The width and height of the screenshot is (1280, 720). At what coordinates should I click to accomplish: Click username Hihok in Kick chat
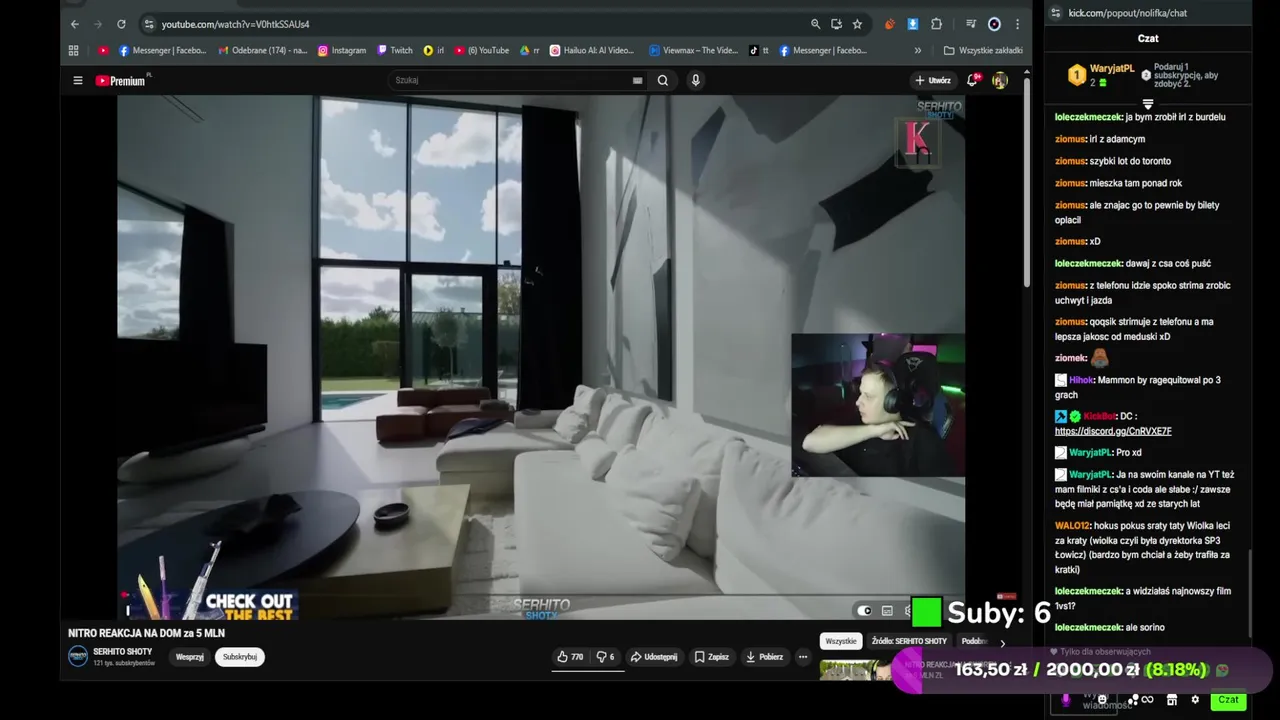point(1081,380)
